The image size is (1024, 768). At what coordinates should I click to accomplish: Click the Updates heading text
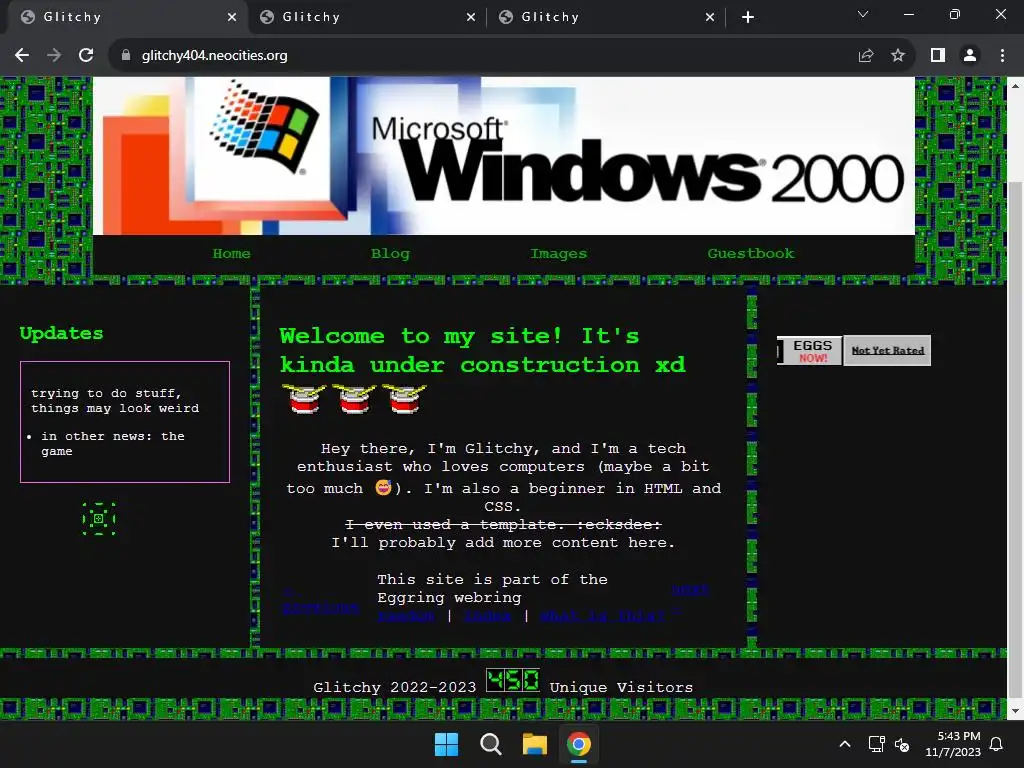click(61, 333)
